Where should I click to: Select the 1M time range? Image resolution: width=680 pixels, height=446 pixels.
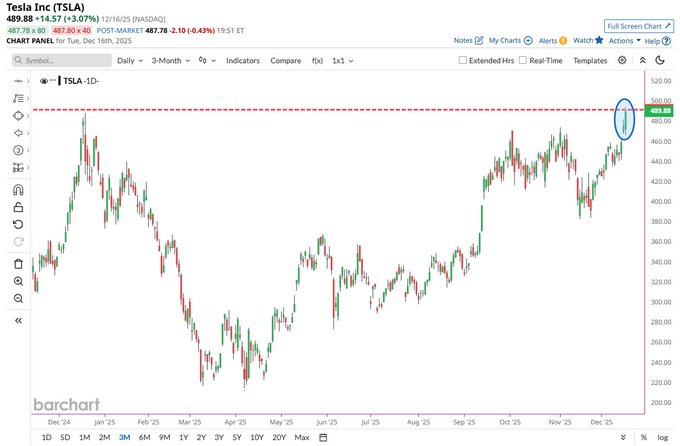pyautogui.click(x=85, y=437)
